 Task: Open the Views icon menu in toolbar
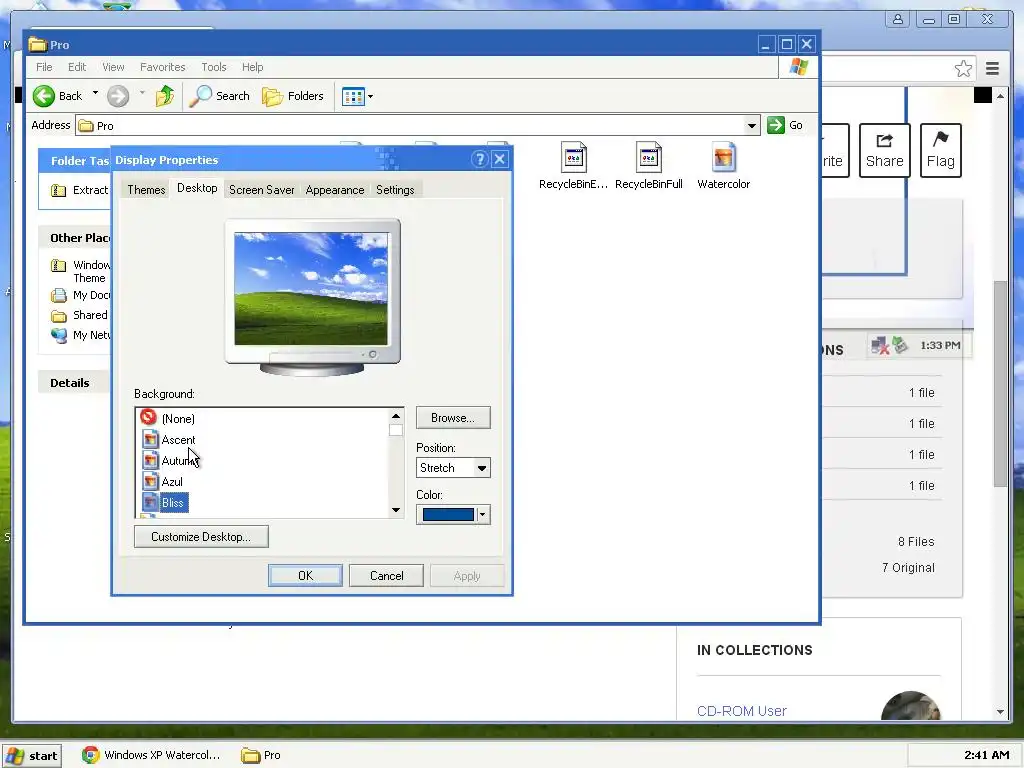[357, 97]
